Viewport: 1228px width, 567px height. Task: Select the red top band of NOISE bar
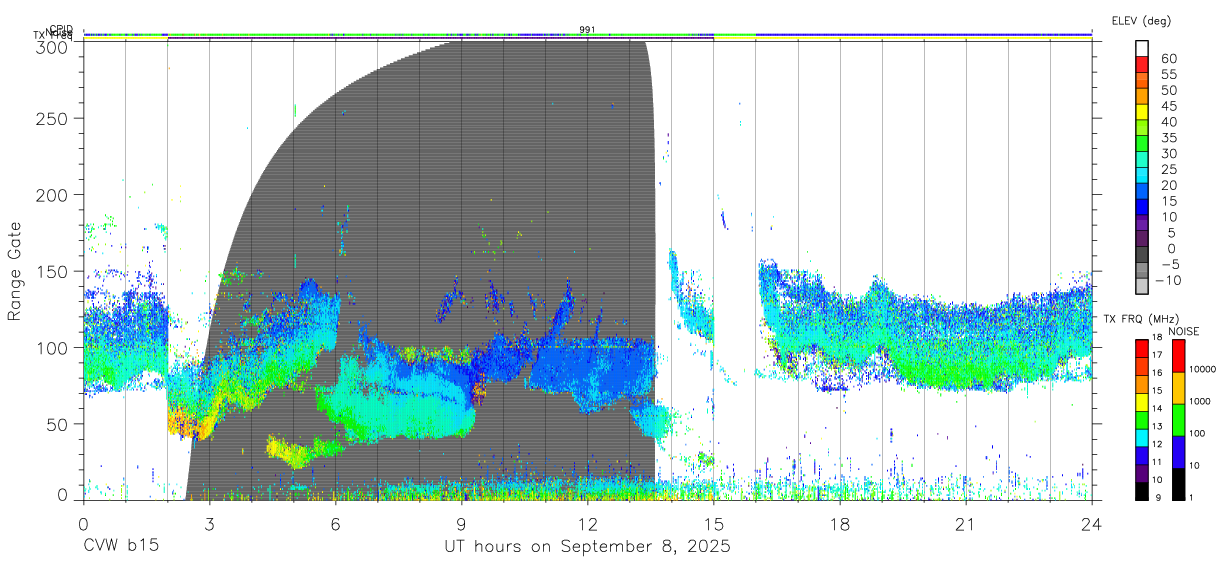click(x=1179, y=354)
